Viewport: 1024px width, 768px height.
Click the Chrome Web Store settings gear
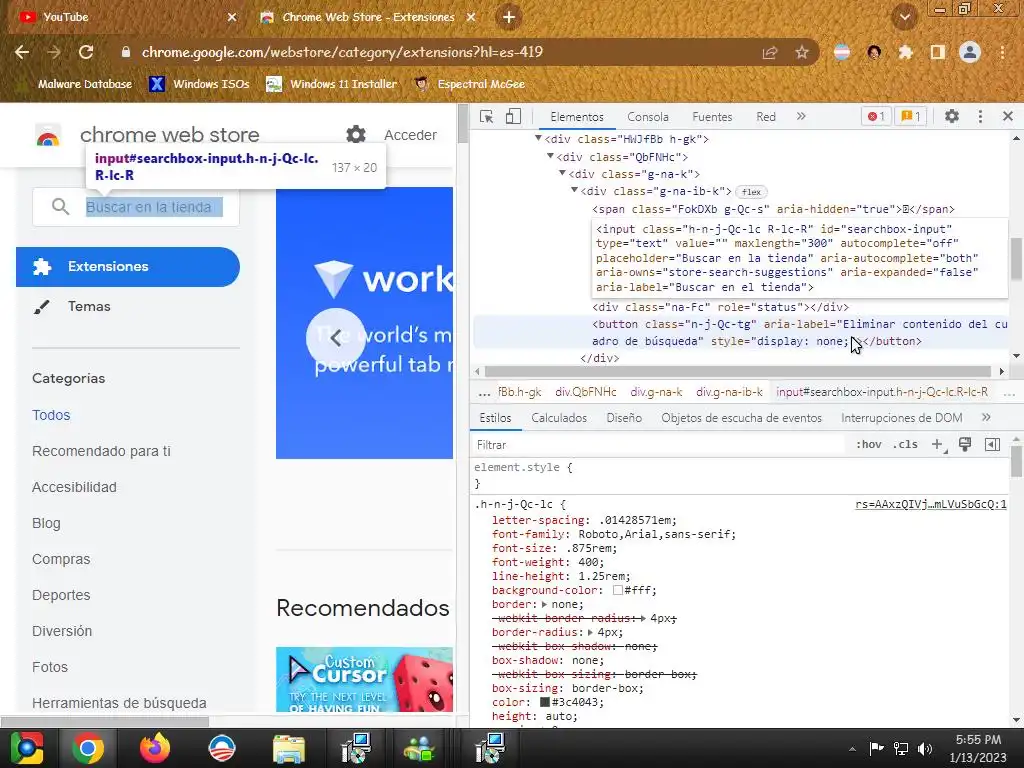pos(356,135)
